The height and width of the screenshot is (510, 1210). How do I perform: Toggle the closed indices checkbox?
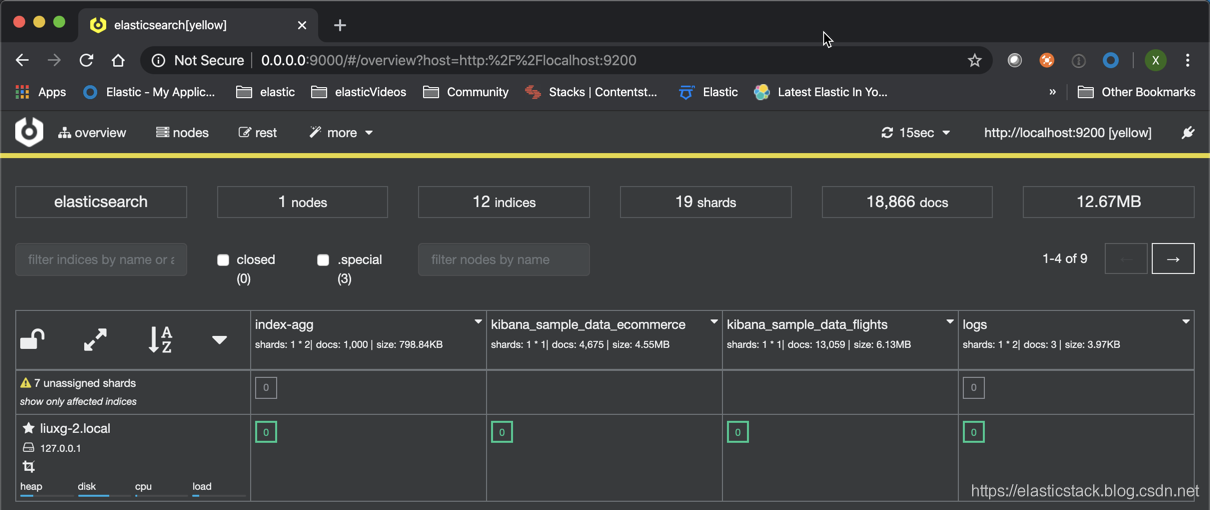click(x=223, y=260)
